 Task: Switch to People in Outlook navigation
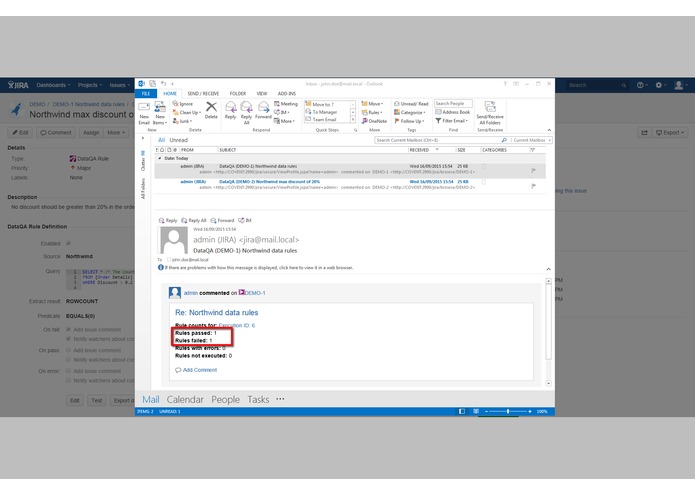[225, 399]
